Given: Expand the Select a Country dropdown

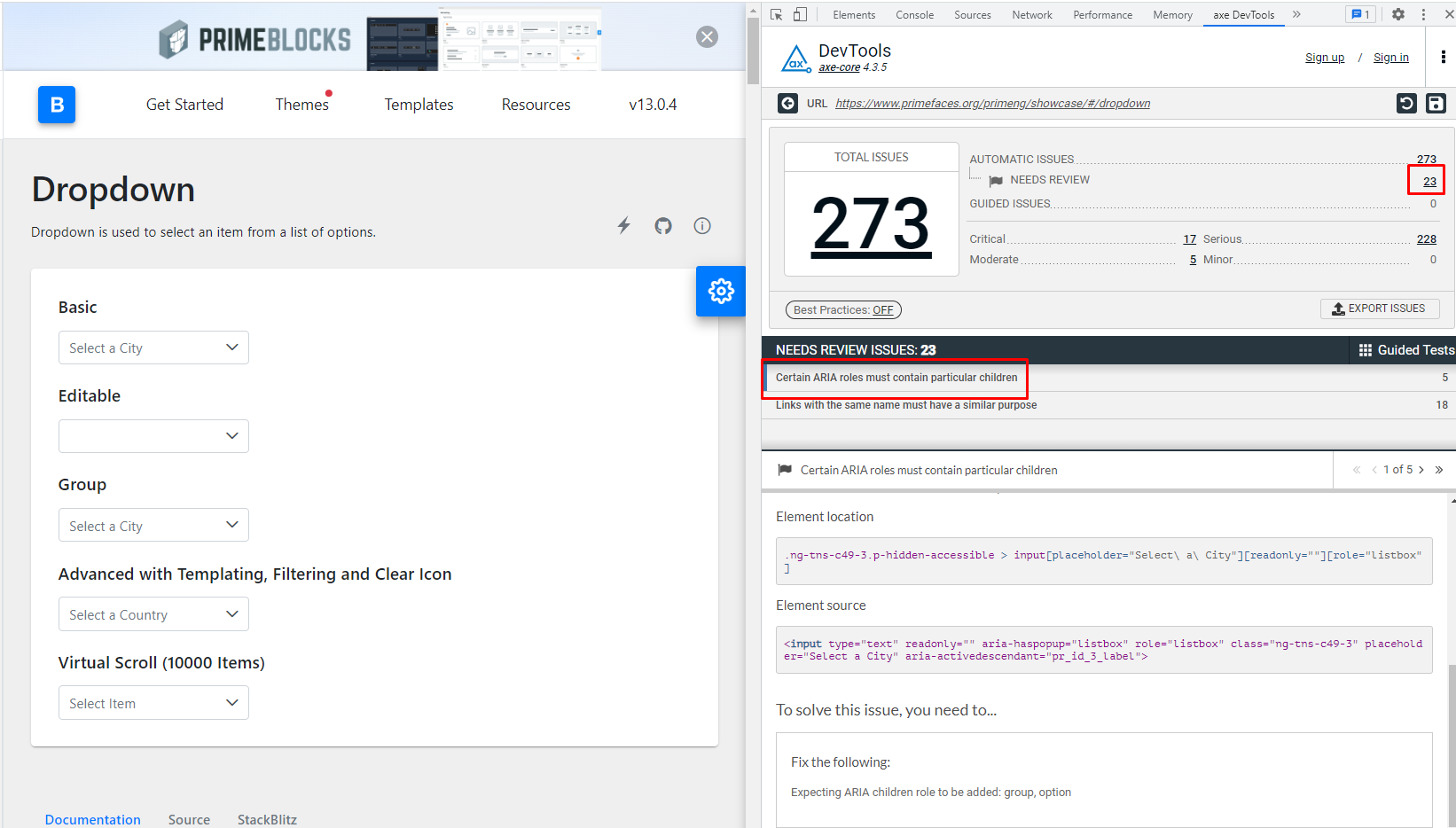Looking at the screenshot, I should click(153, 613).
